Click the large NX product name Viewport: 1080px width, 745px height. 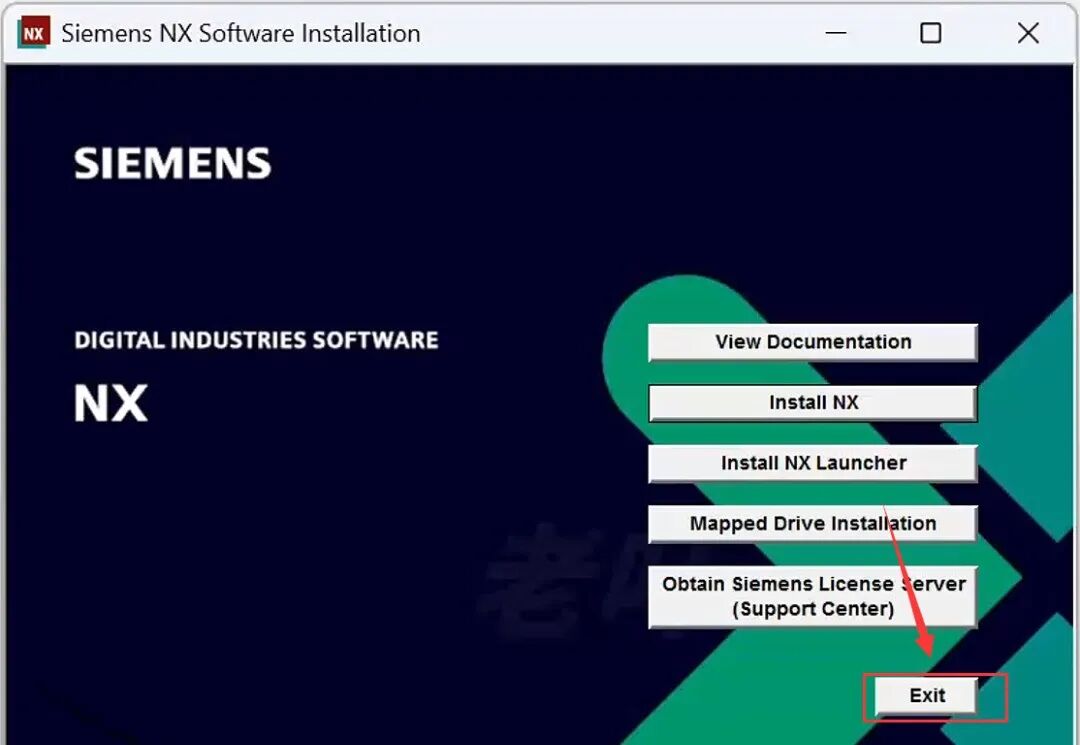[111, 403]
